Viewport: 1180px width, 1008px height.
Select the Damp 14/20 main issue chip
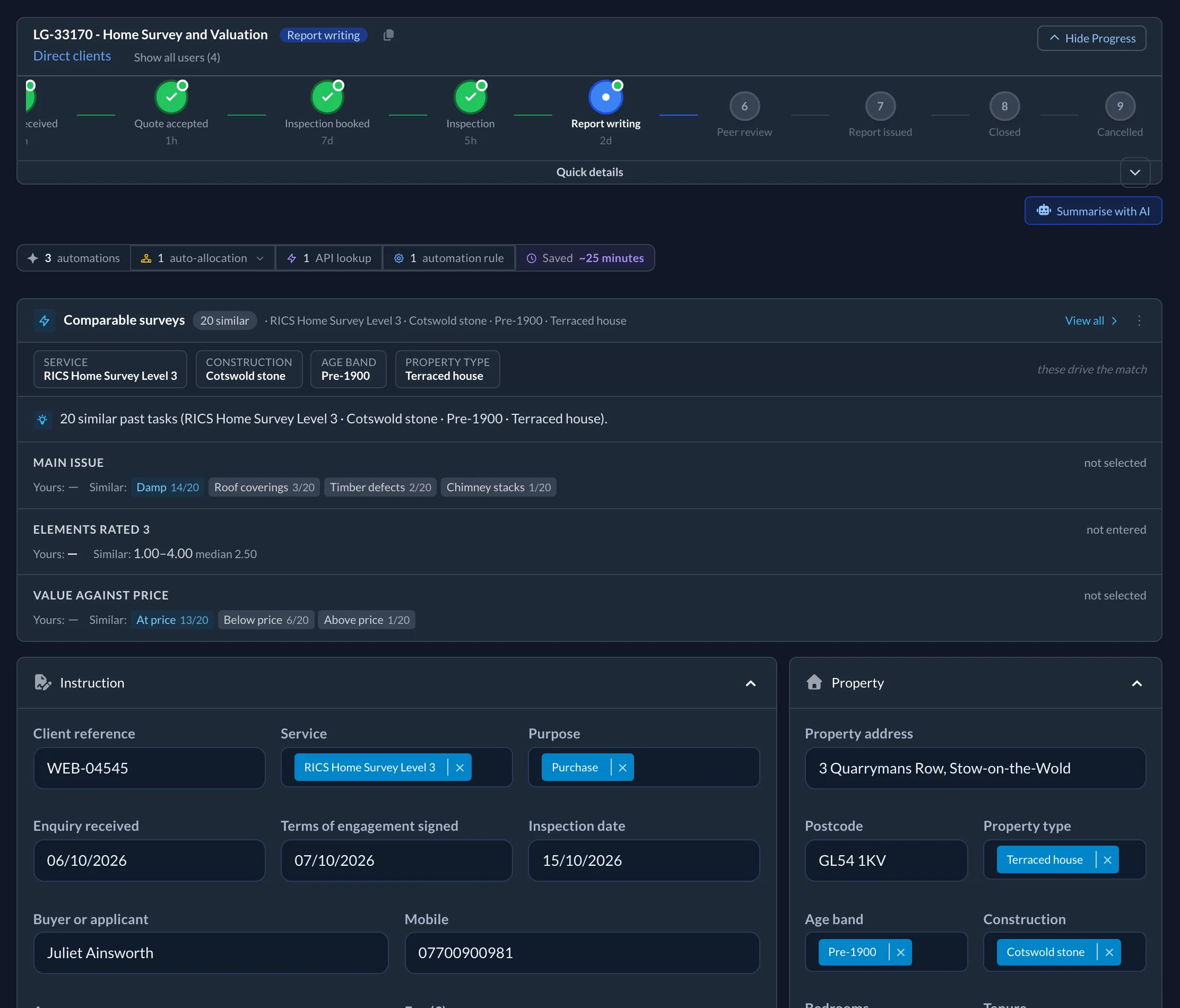coord(168,488)
